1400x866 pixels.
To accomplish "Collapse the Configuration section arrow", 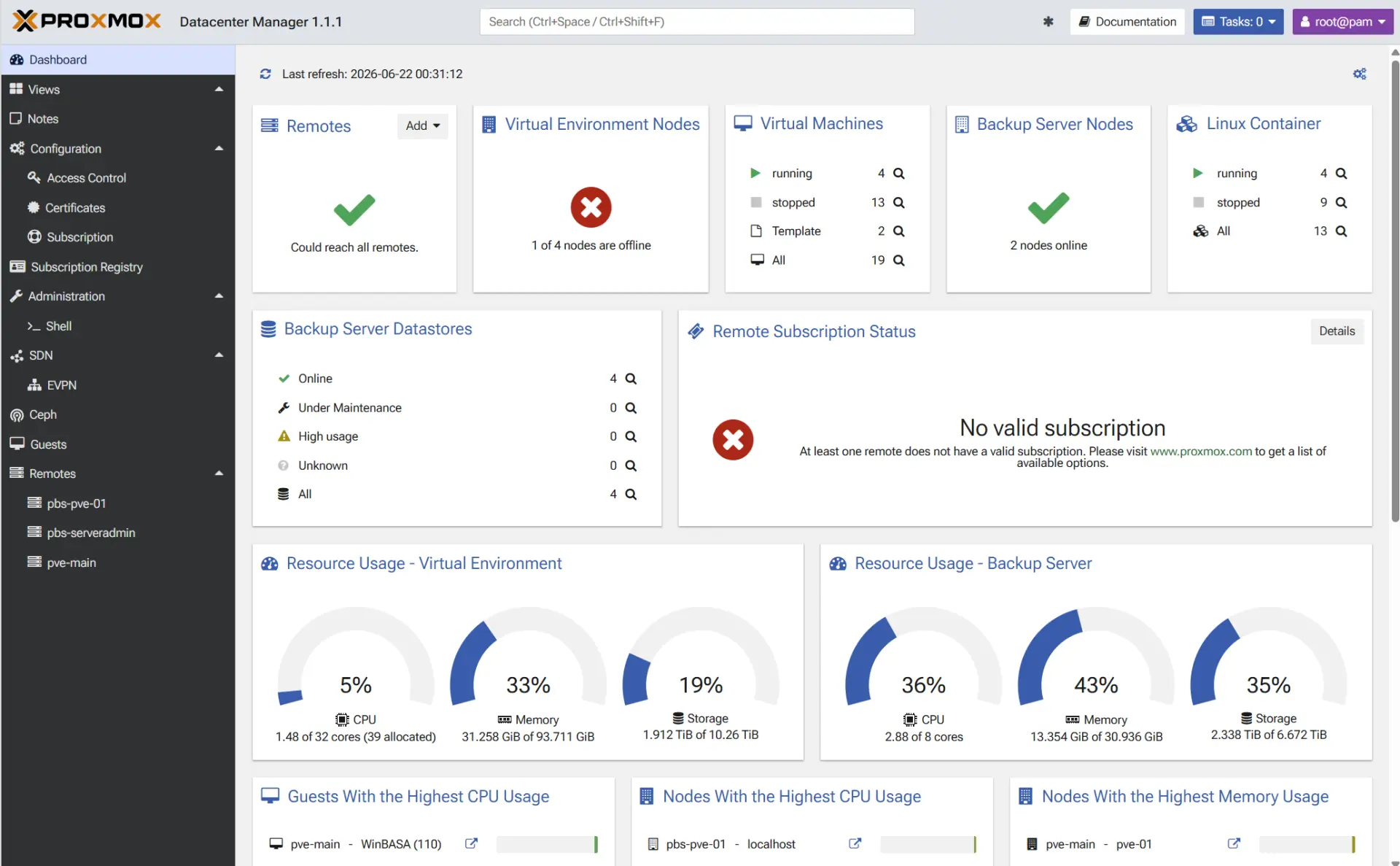I will point(219,148).
